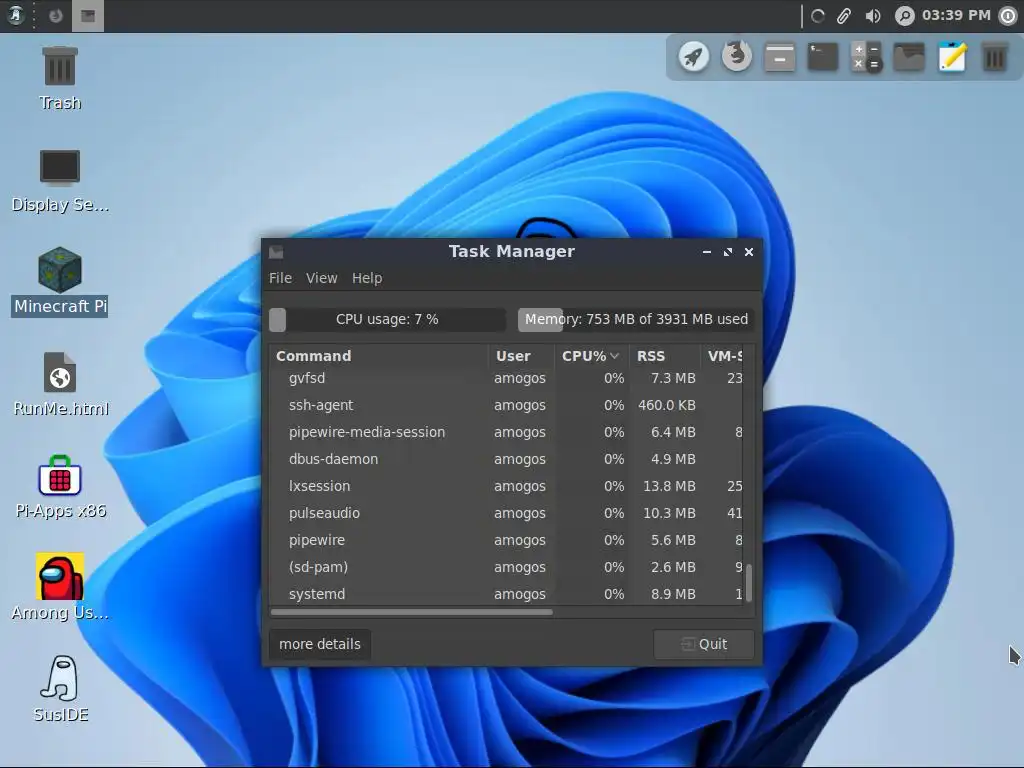This screenshot has width=1024, height=768.
Task: Sort by the User column header
Action: (521, 356)
